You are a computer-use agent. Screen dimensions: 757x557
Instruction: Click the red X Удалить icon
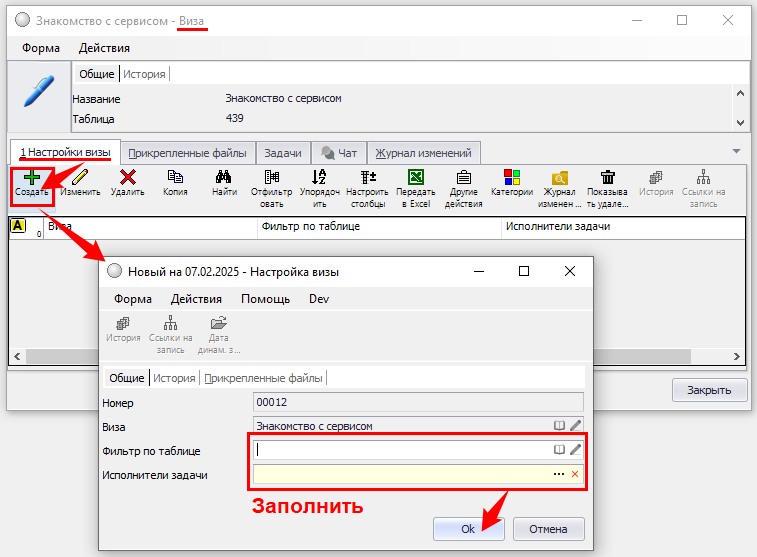(127, 178)
